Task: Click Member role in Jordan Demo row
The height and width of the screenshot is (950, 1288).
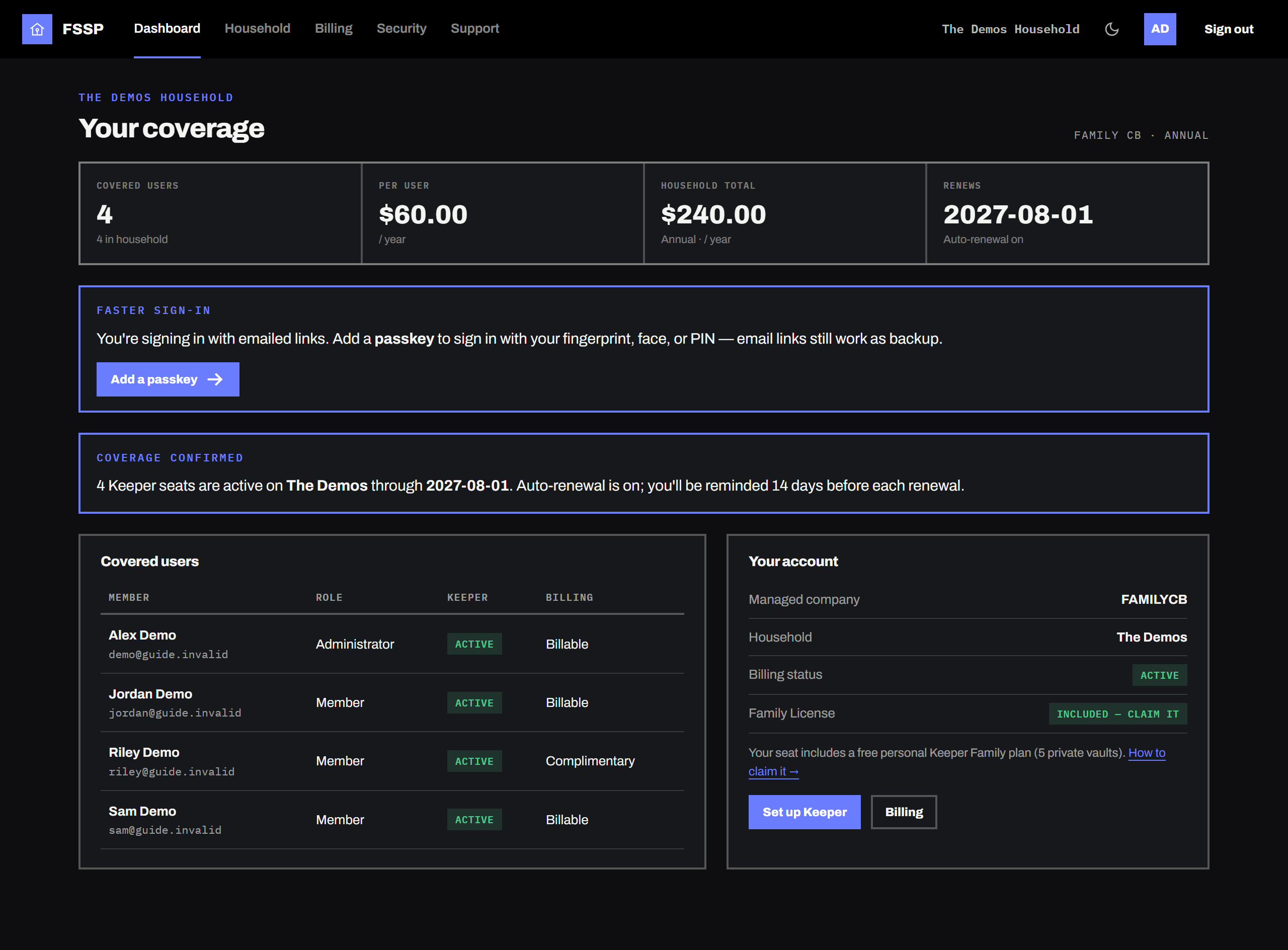Action: 340,702
